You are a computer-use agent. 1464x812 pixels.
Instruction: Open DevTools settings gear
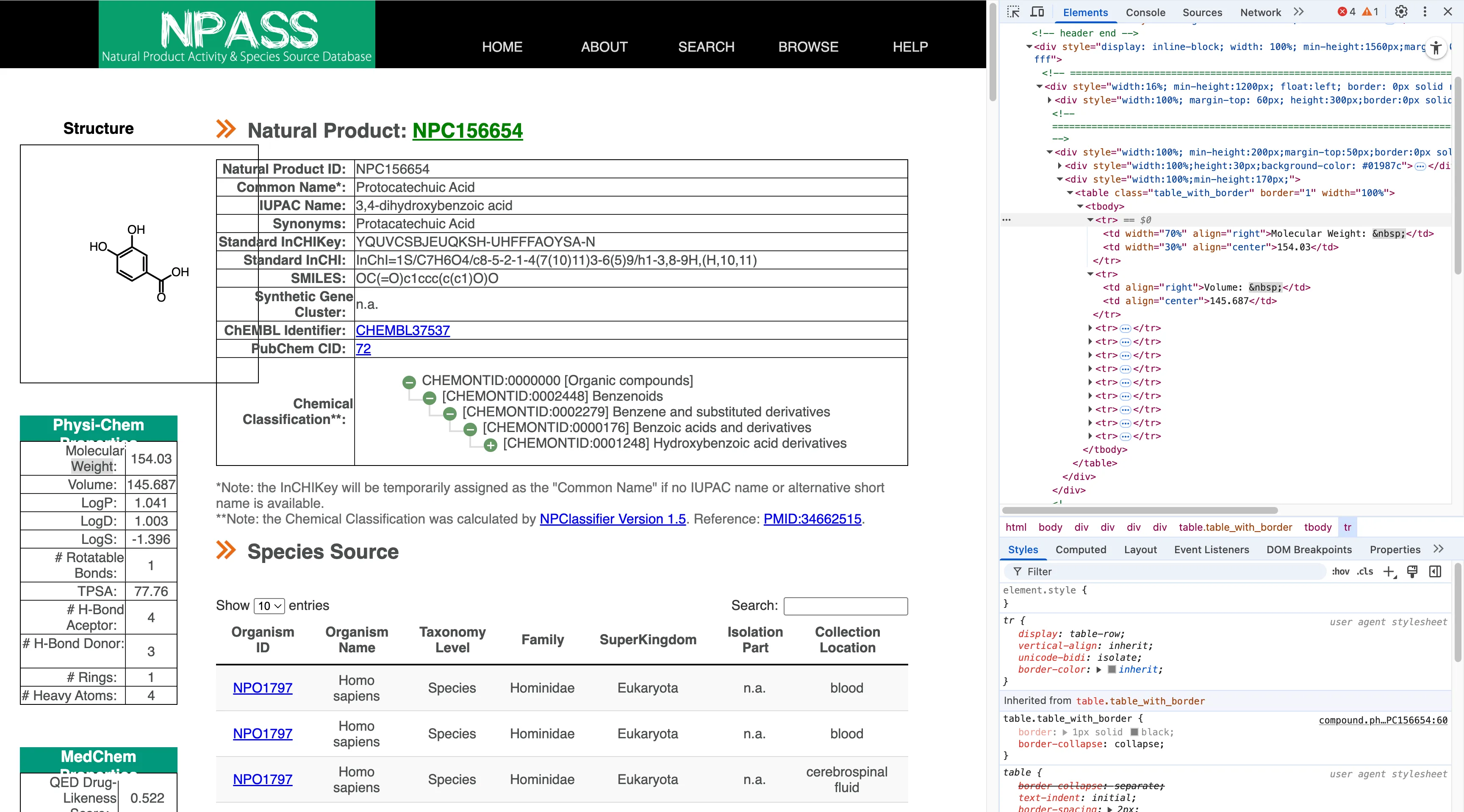click(x=1401, y=11)
